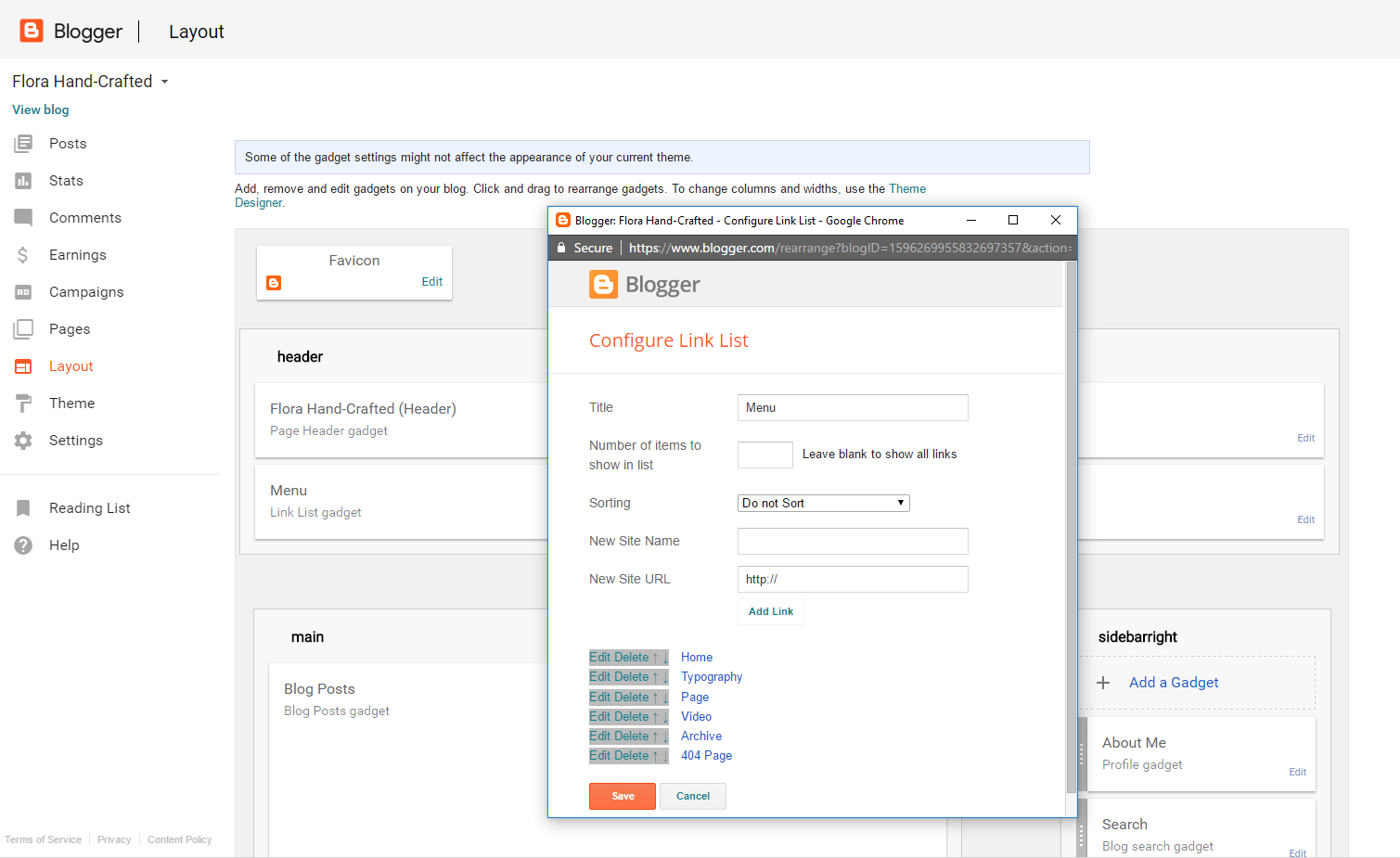
Task: Go to Pages in the sidebar
Action: tap(70, 329)
